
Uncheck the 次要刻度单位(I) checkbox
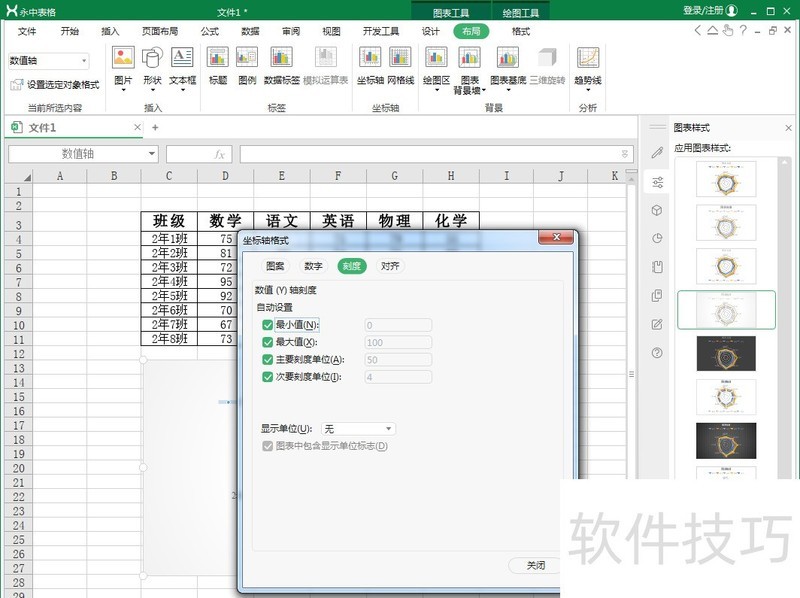[x=267, y=377]
